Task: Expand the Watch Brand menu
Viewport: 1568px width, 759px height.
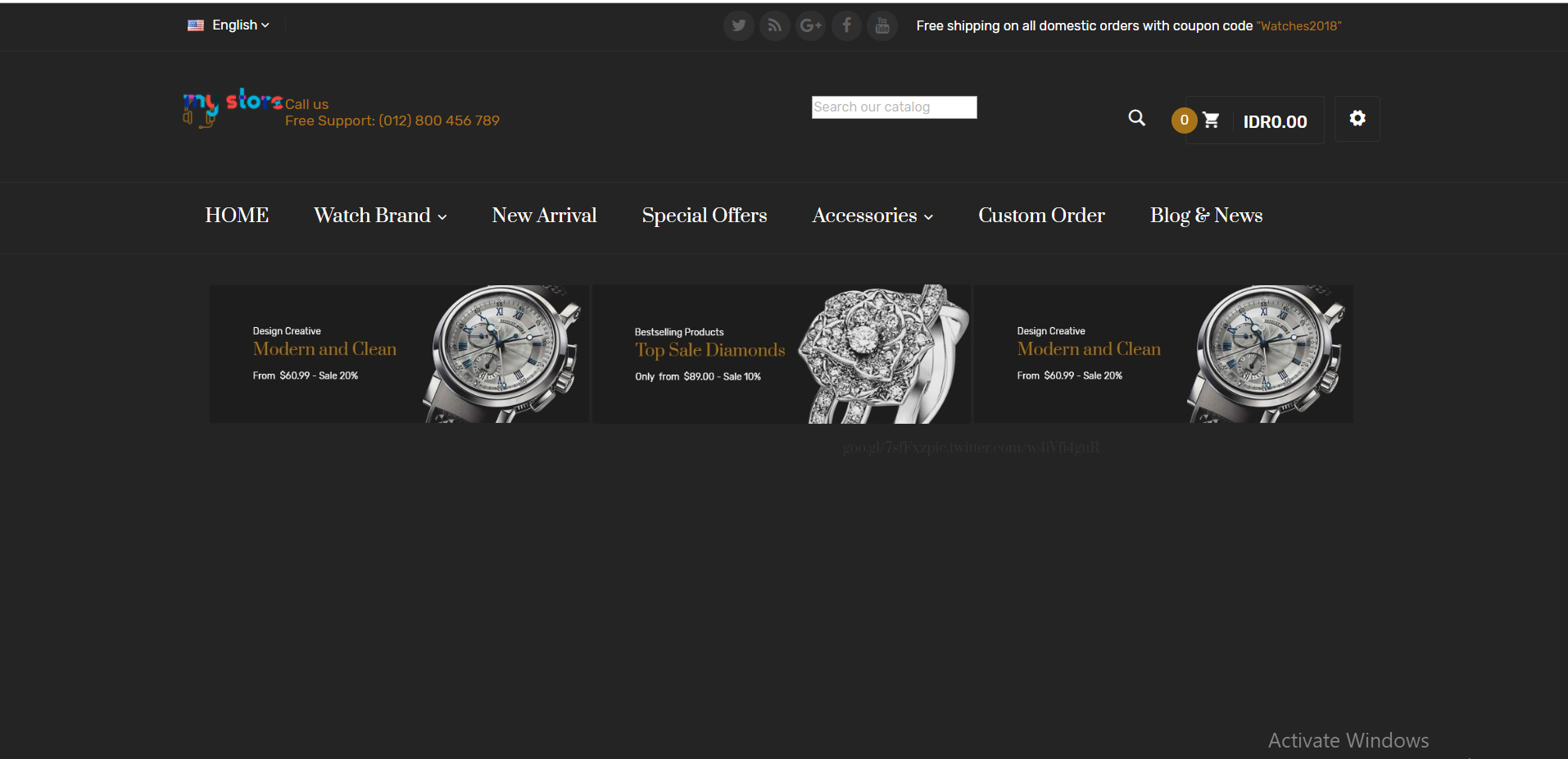Action: click(380, 216)
